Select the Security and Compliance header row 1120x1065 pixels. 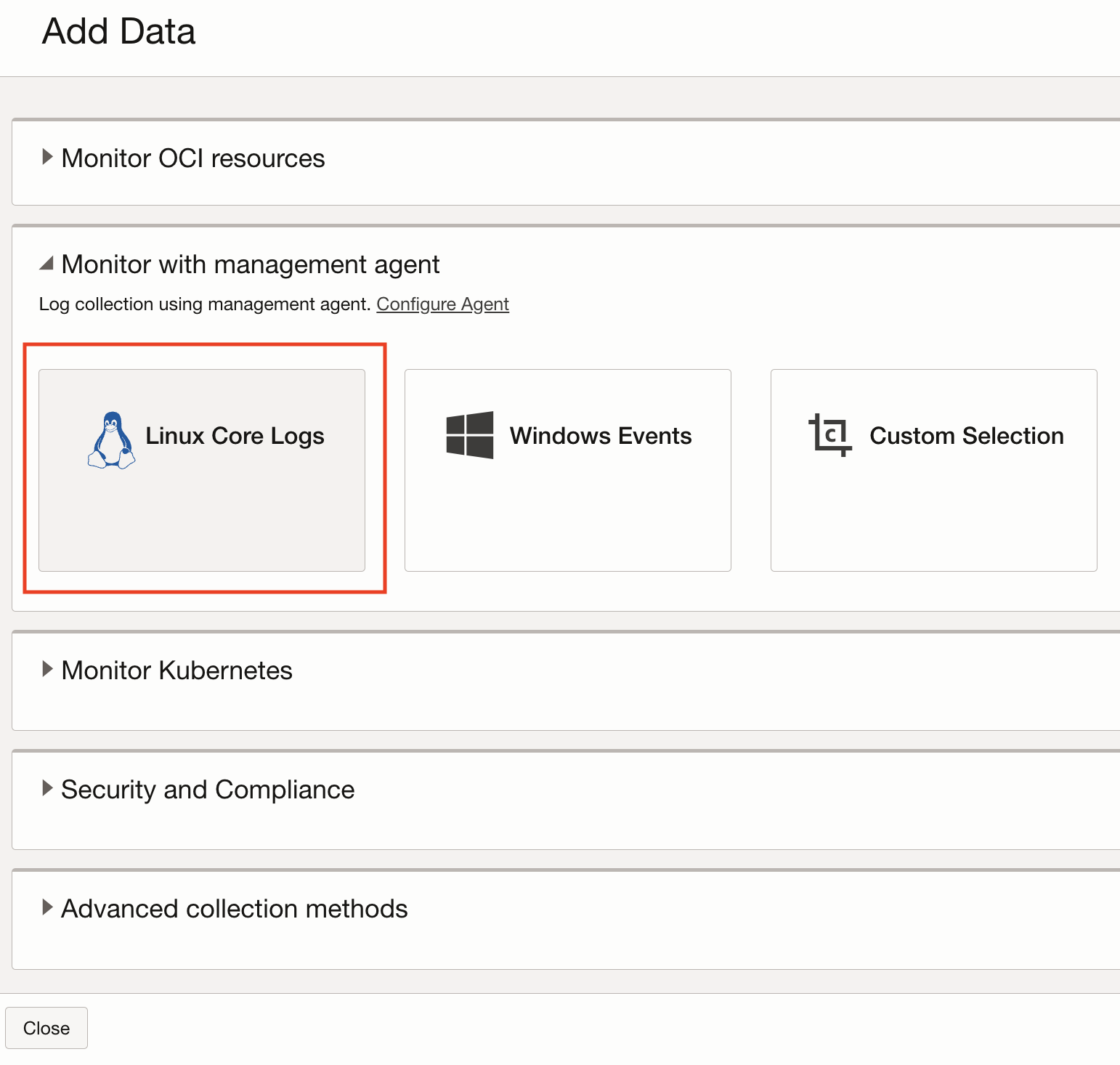click(x=207, y=789)
